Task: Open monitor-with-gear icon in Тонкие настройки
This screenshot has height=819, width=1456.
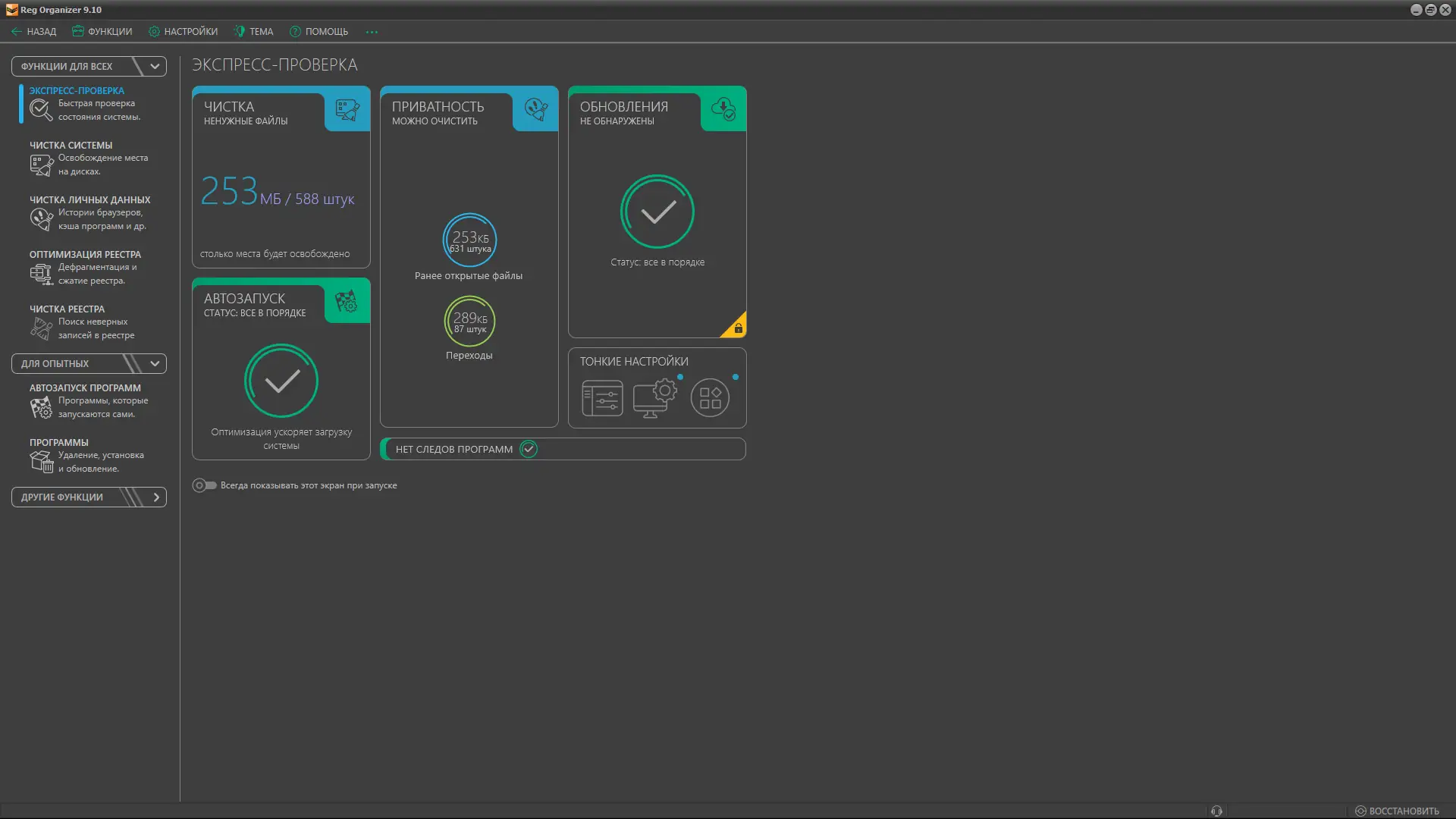Action: coord(655,398)
